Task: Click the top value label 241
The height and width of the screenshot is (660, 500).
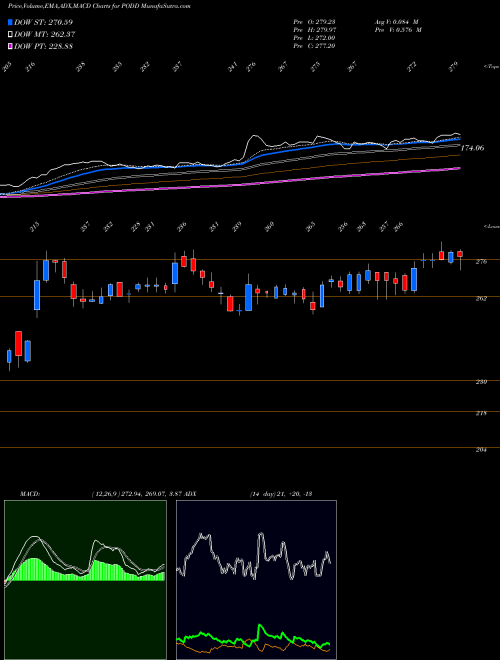Action: 233,67
